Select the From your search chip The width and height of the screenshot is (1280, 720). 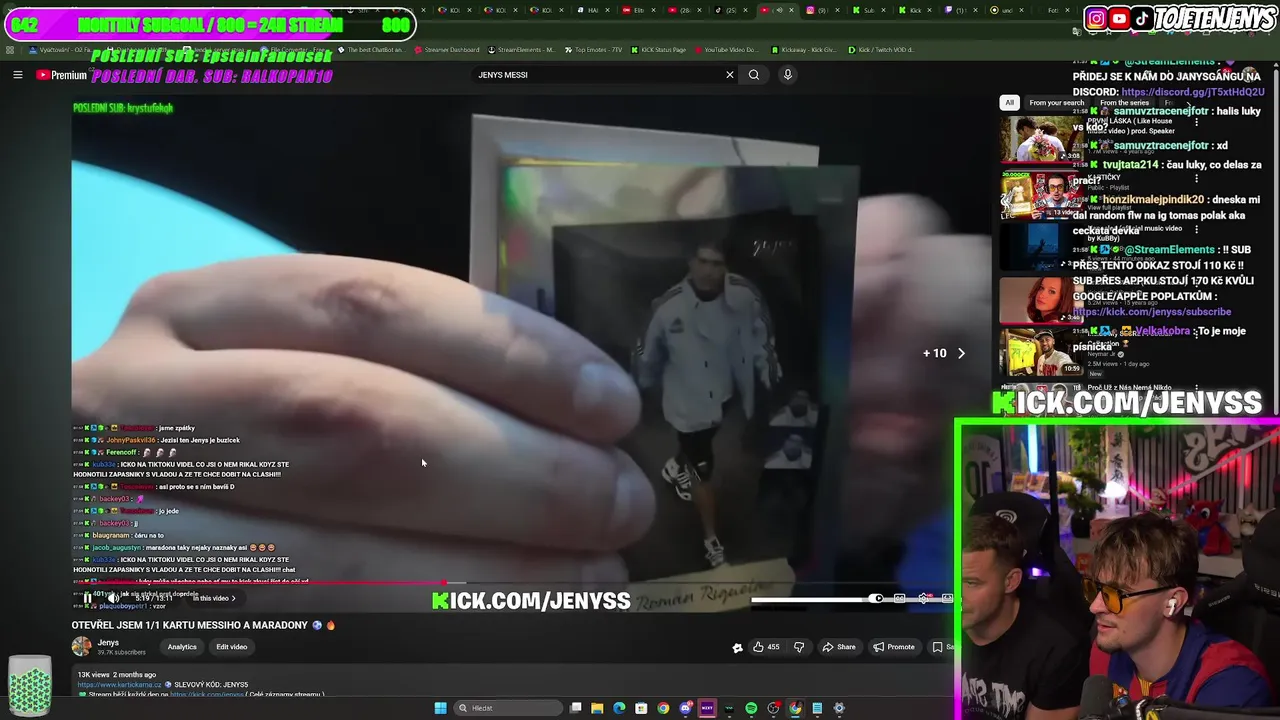[1056, 102]
